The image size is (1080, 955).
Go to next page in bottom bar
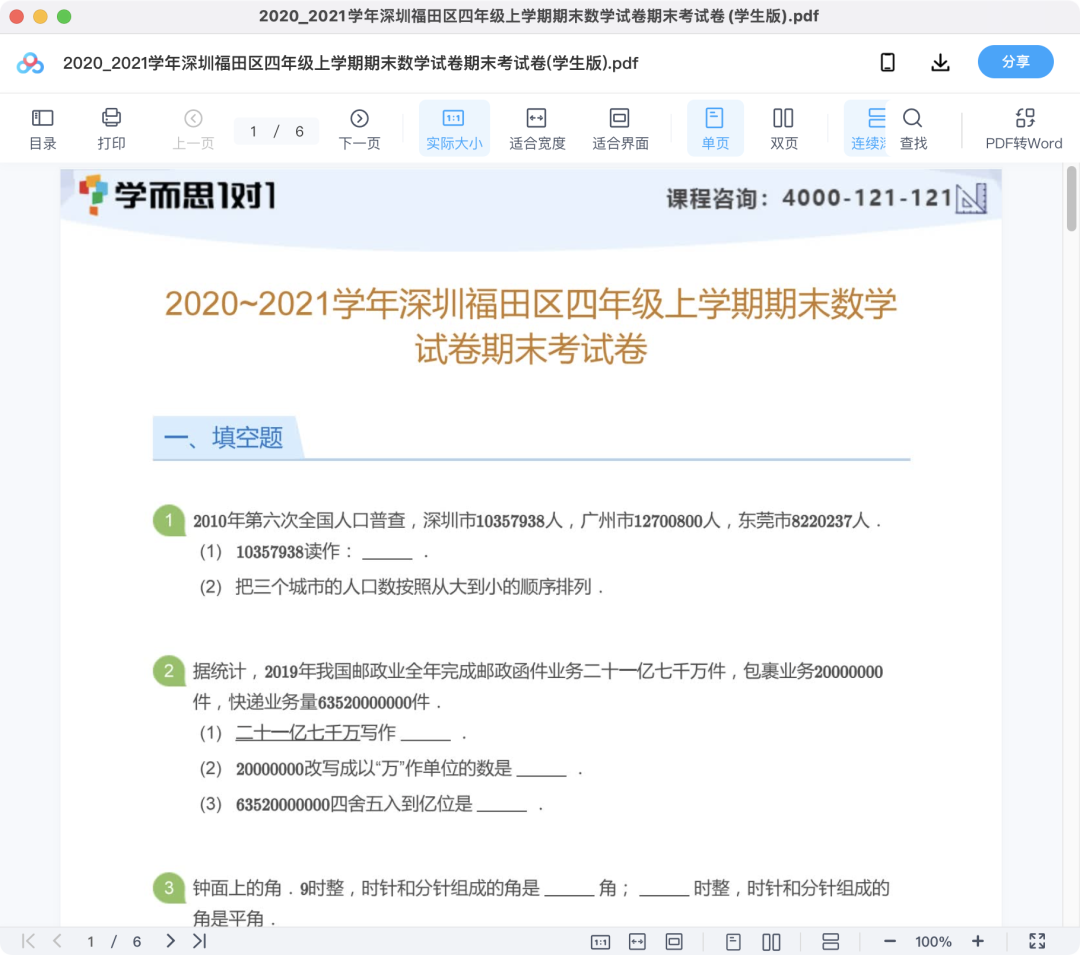170,941
